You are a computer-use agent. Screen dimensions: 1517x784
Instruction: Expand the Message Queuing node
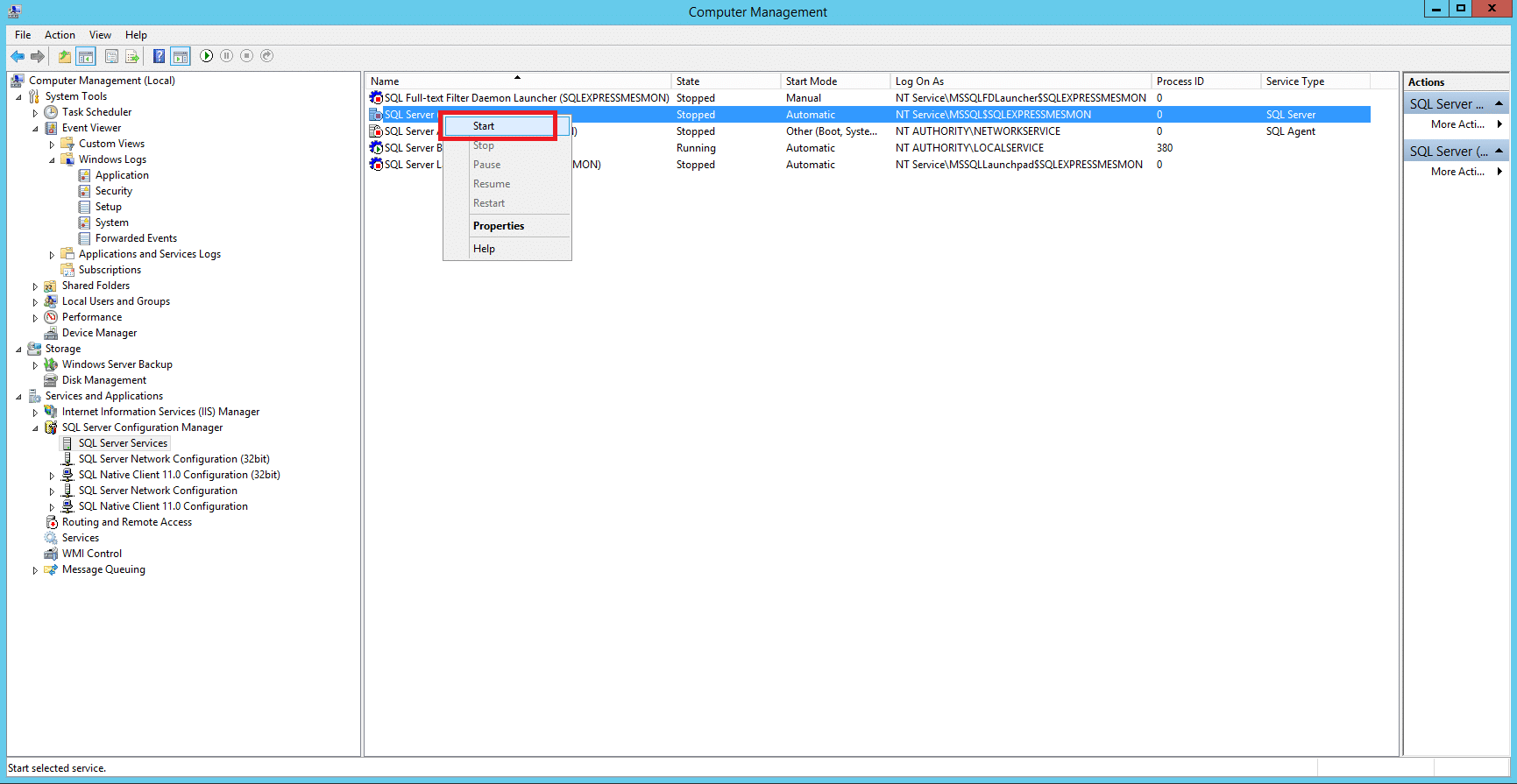35,570
